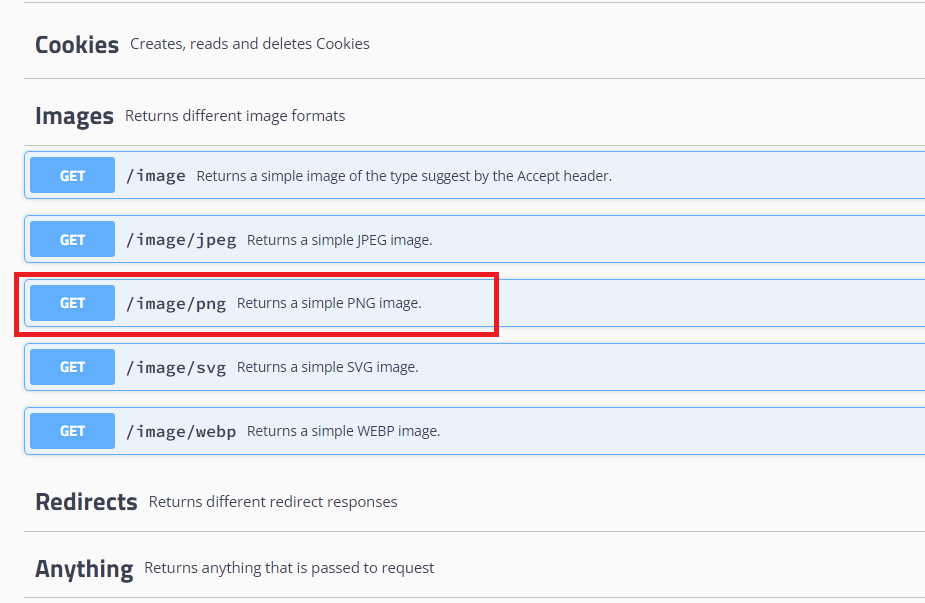
Task: Open the /image/webp endpoint path
Action: click(x=181, y=431)
